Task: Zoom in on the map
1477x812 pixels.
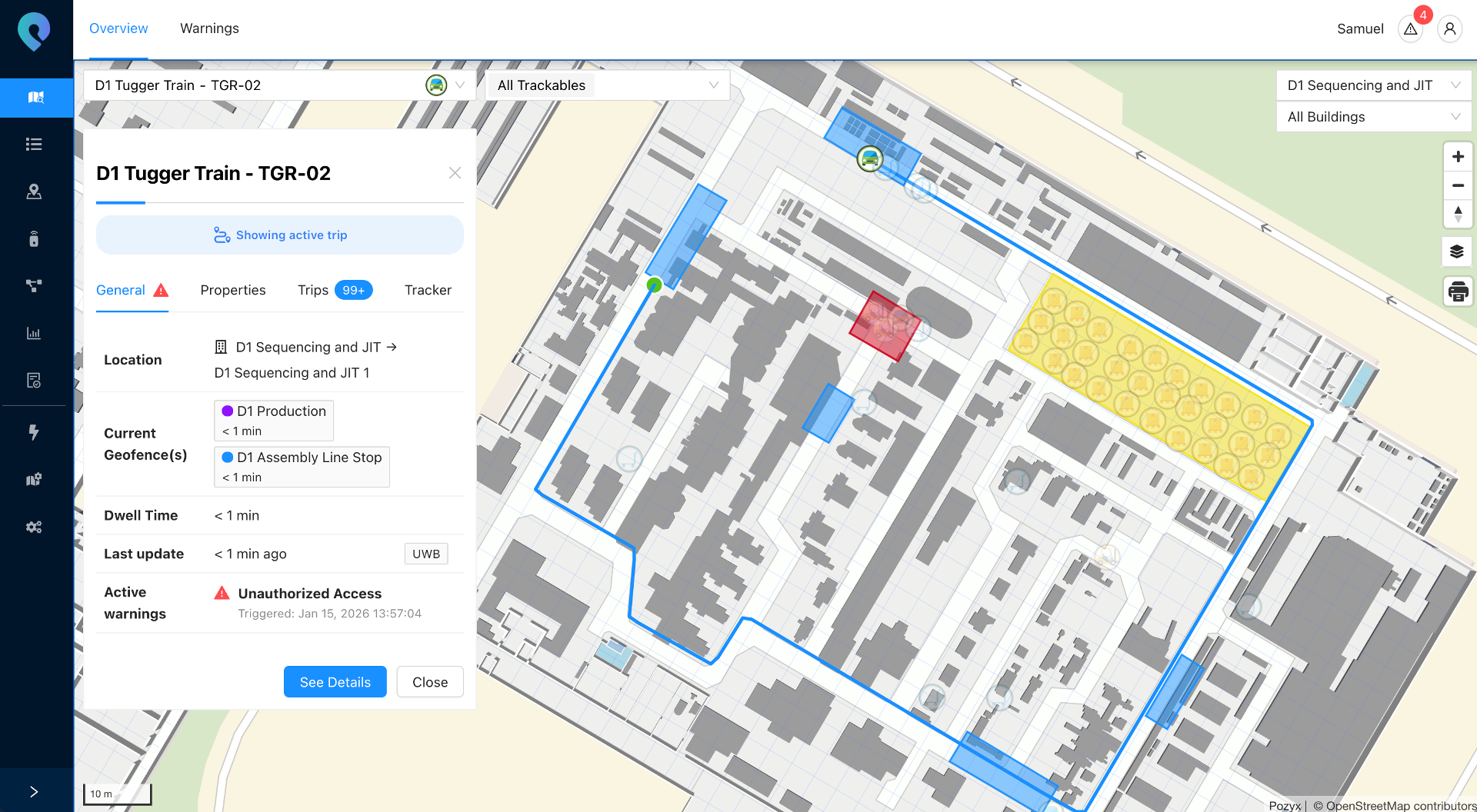Action: [1458, 157]
